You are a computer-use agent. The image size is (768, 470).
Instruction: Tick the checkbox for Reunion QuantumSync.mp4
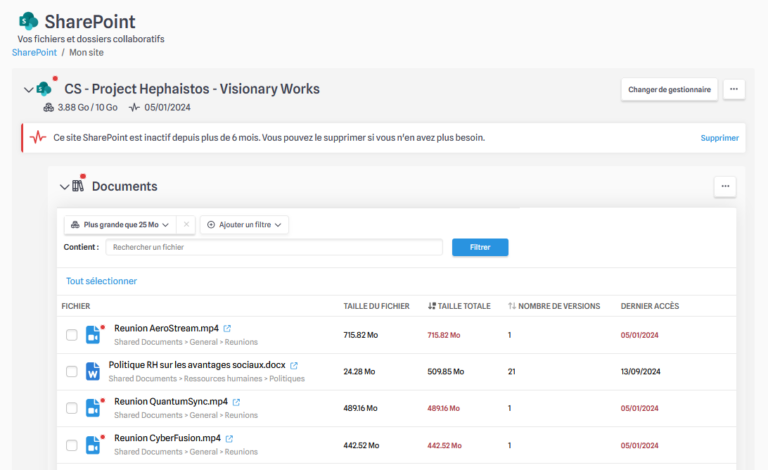pyautogui.click(x=72, y=408)
